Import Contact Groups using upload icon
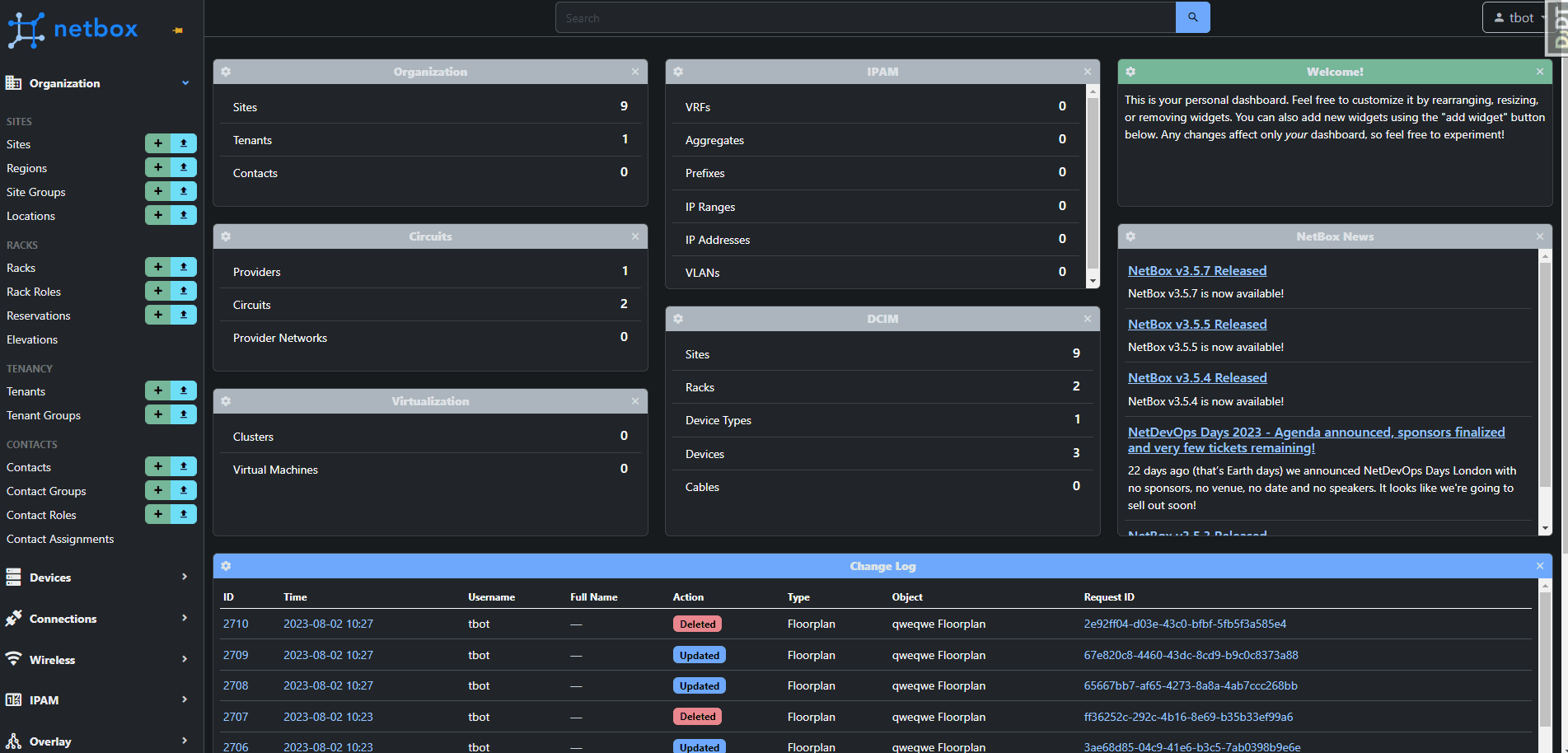The height and width of the screenshot is (753, 1568). (x=184, y=490)
